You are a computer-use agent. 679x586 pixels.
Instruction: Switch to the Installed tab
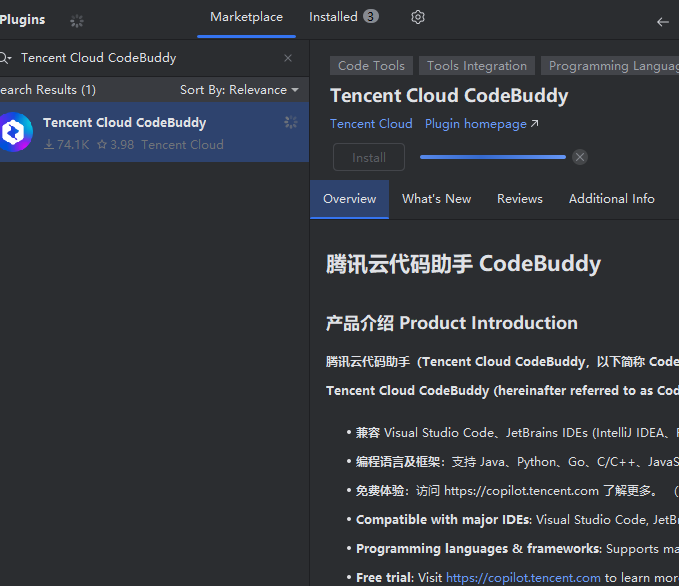point(343,17)
